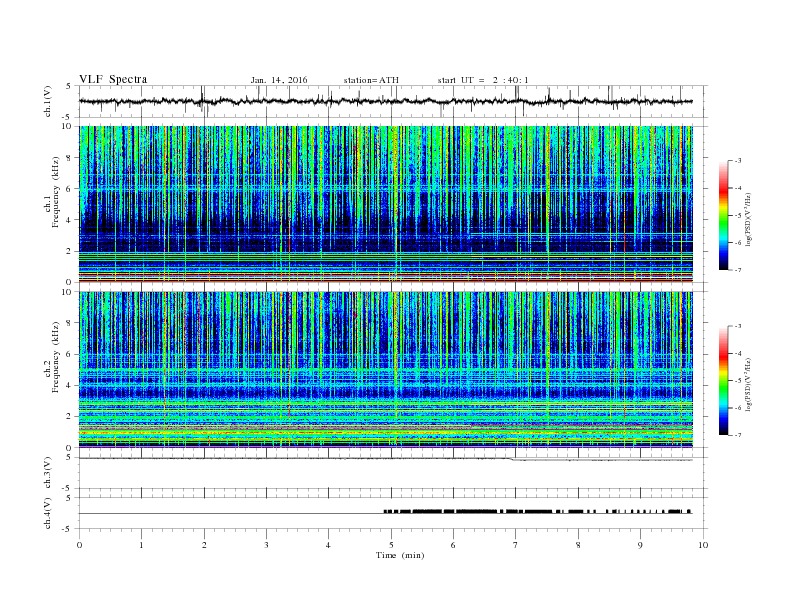Click the "3" tick on the time axis
The width and height of the screenshot is (792, 612).
click(266, 545)
